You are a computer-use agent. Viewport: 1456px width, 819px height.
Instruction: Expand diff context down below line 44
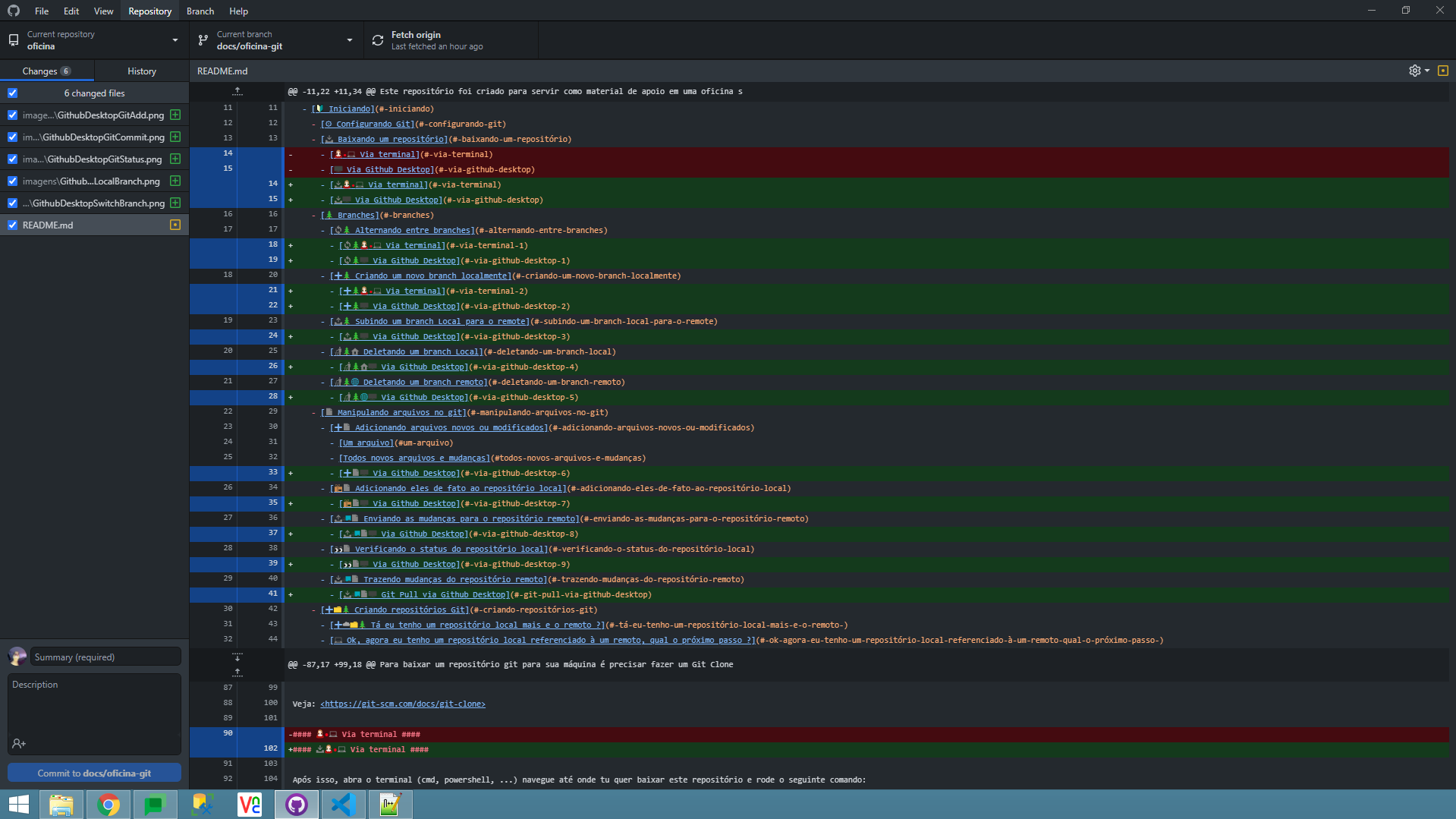237,657
